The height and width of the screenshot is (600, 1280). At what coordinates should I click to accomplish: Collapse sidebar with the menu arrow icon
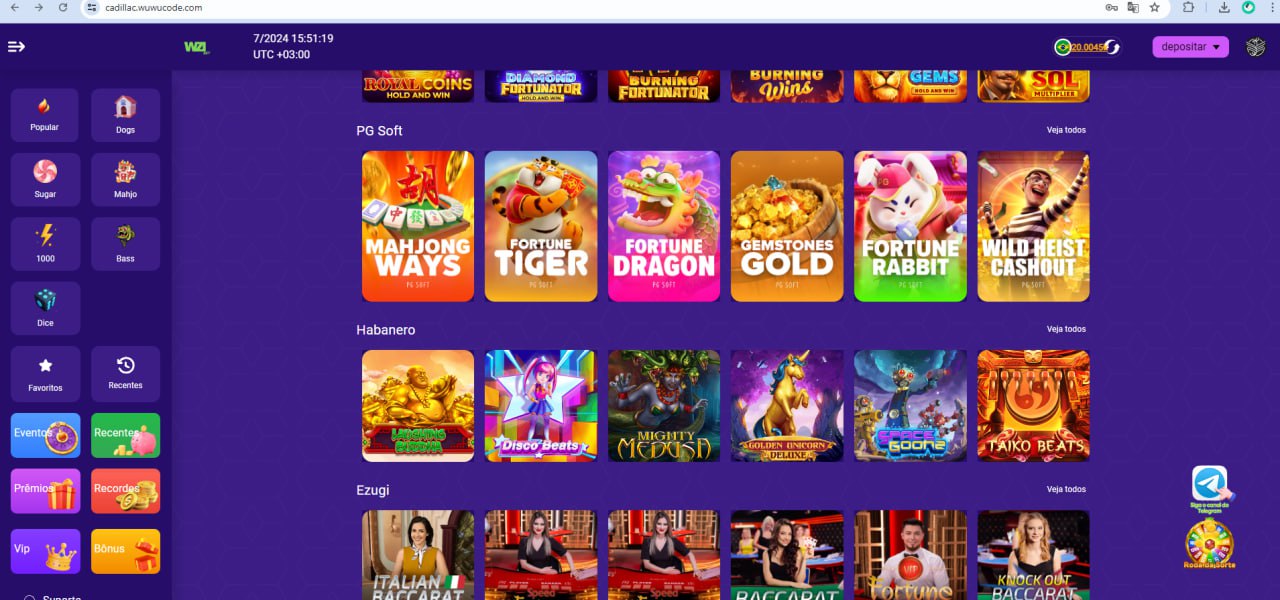16,47
